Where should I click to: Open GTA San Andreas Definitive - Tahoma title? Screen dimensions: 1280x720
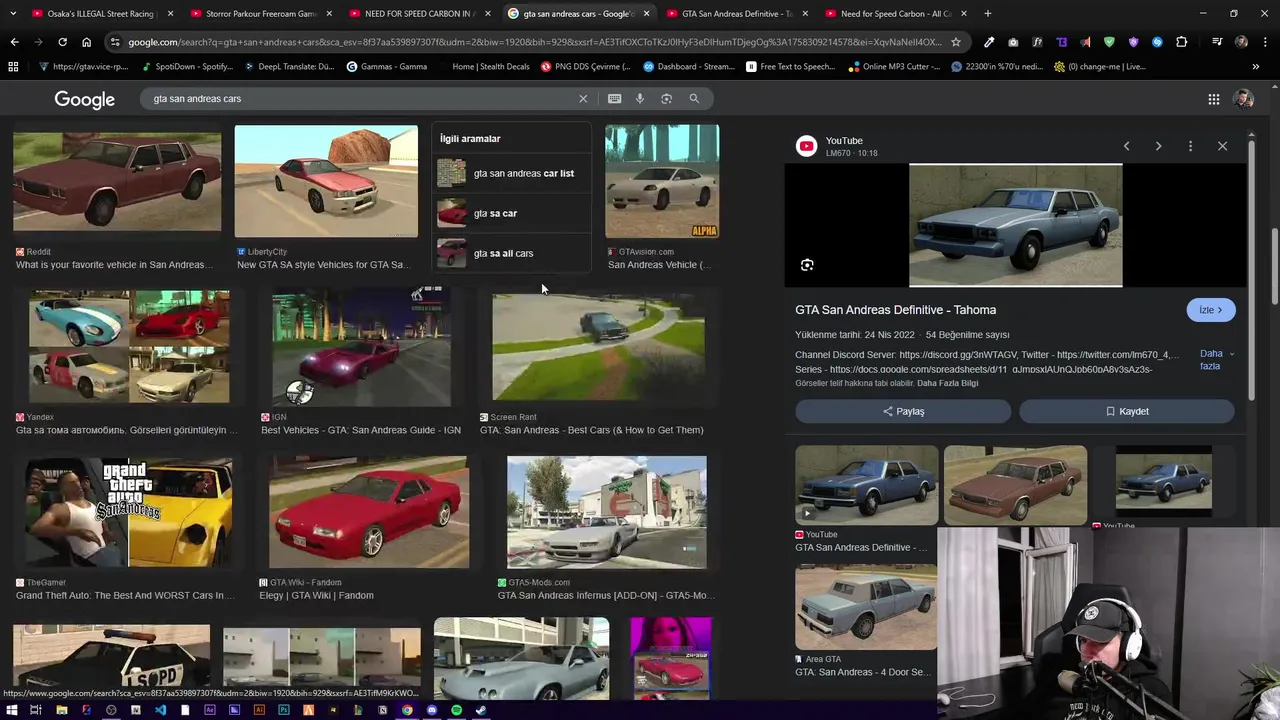click(x=895, y=310)
